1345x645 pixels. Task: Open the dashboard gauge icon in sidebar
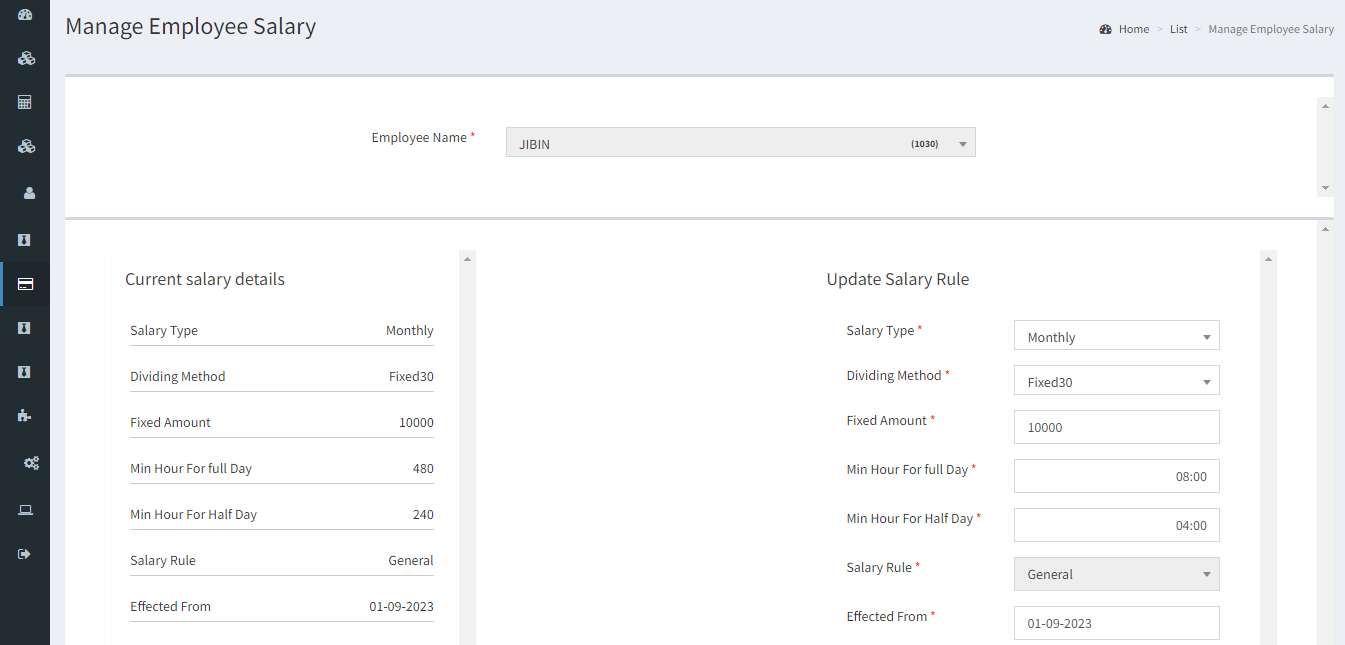[26, 15]
